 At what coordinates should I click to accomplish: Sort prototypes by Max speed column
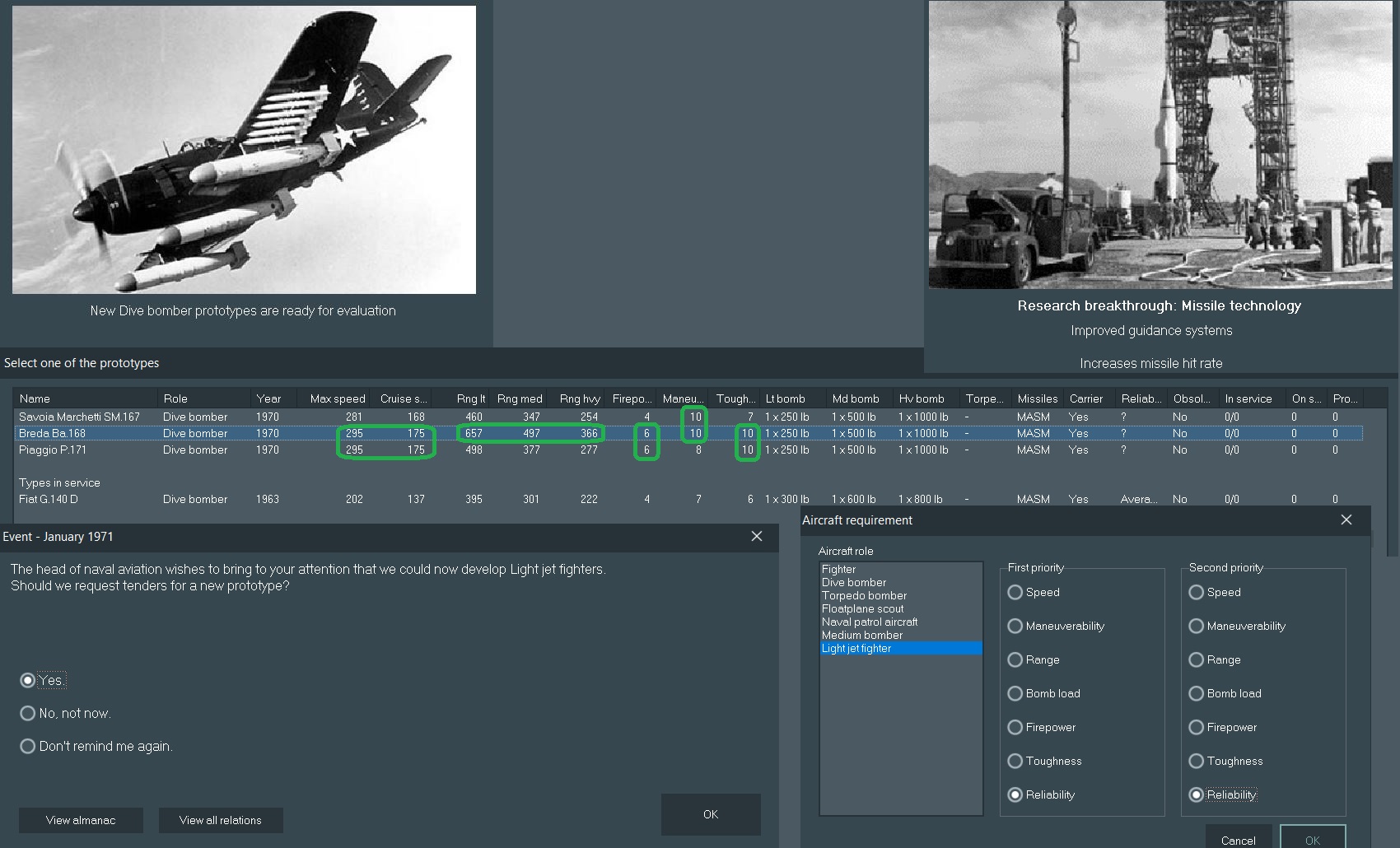point(337,398)
